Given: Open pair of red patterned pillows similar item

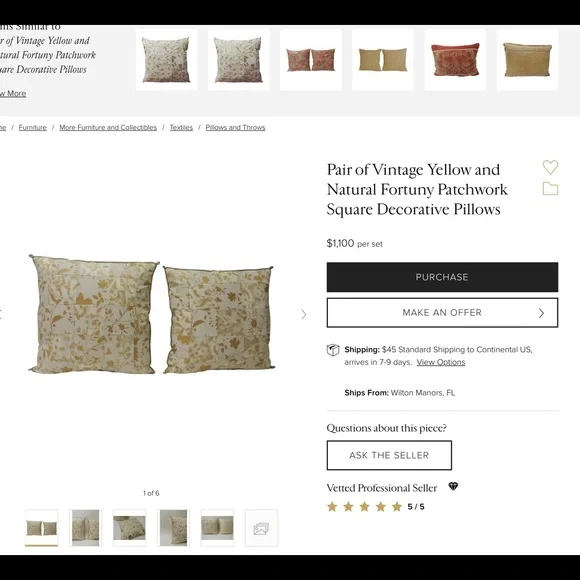Looking at the screenshot, I should 311,60.
